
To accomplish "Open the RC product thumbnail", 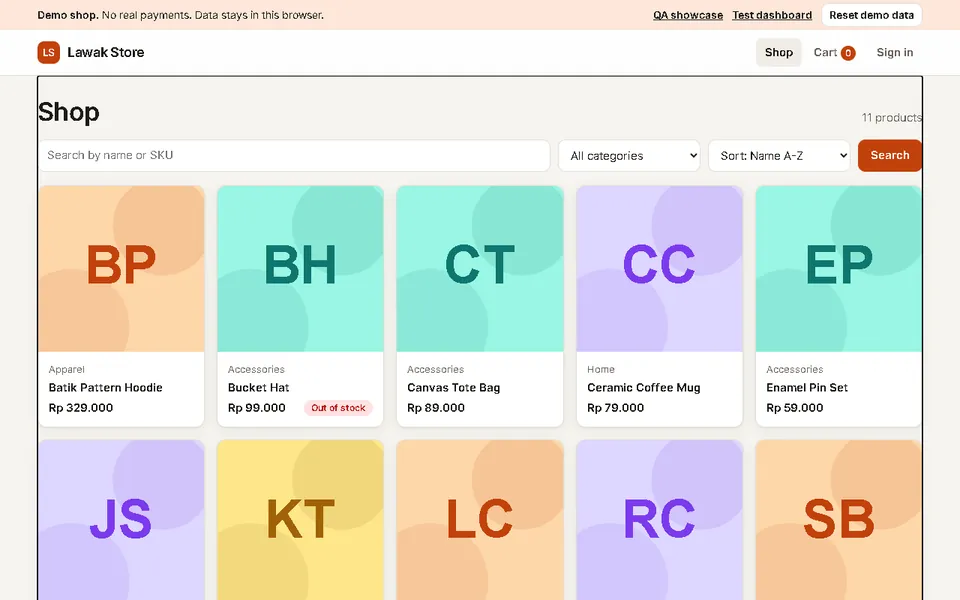I will [x=659, y=520].
